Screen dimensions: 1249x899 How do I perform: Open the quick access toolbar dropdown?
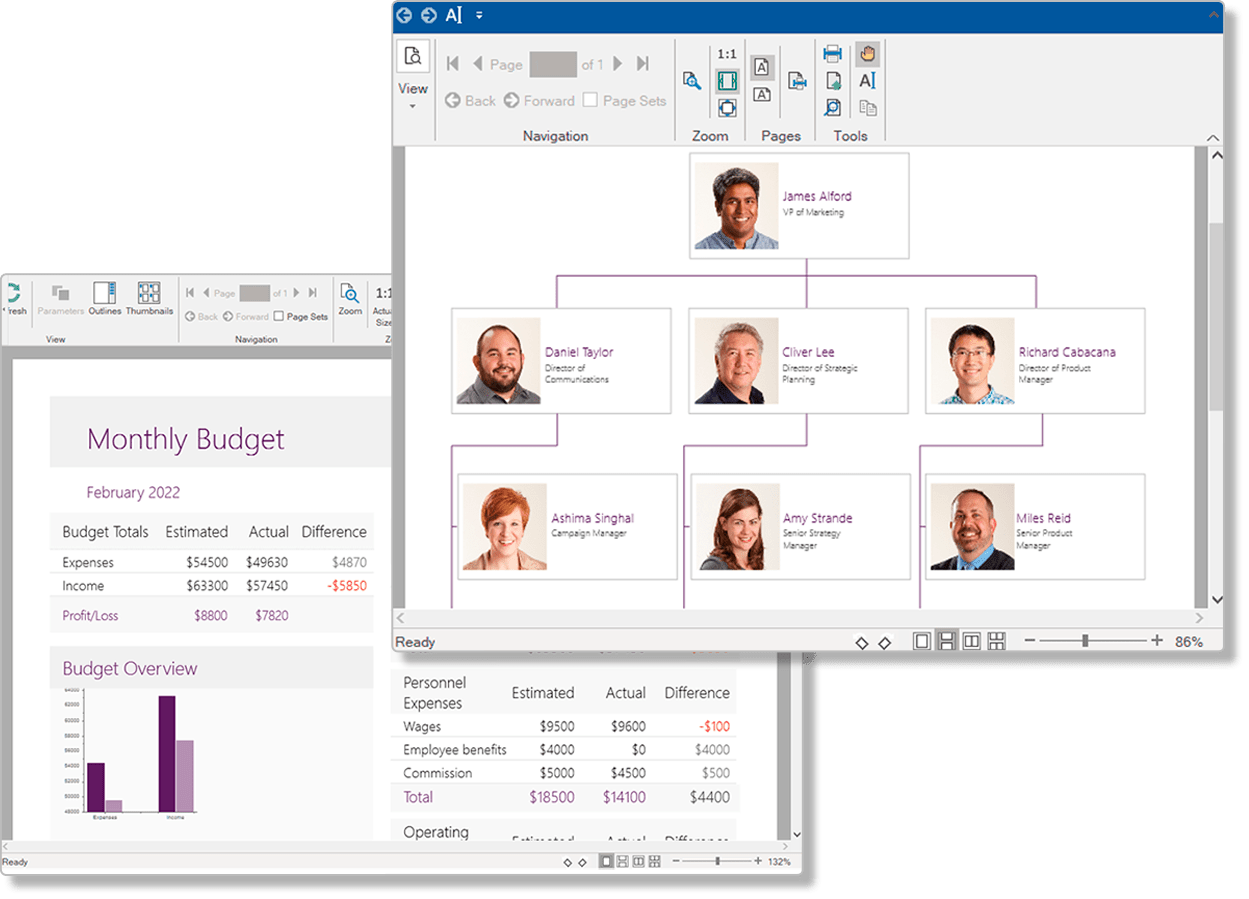[478, 16]
